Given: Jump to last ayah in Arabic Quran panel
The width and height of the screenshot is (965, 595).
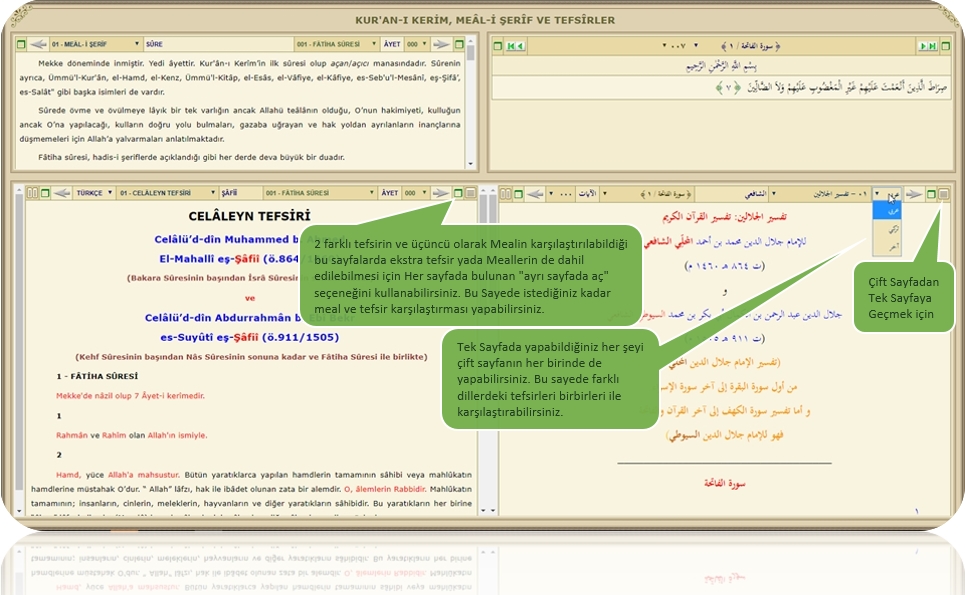Looking at the screenshot, I should coord(932,46).
